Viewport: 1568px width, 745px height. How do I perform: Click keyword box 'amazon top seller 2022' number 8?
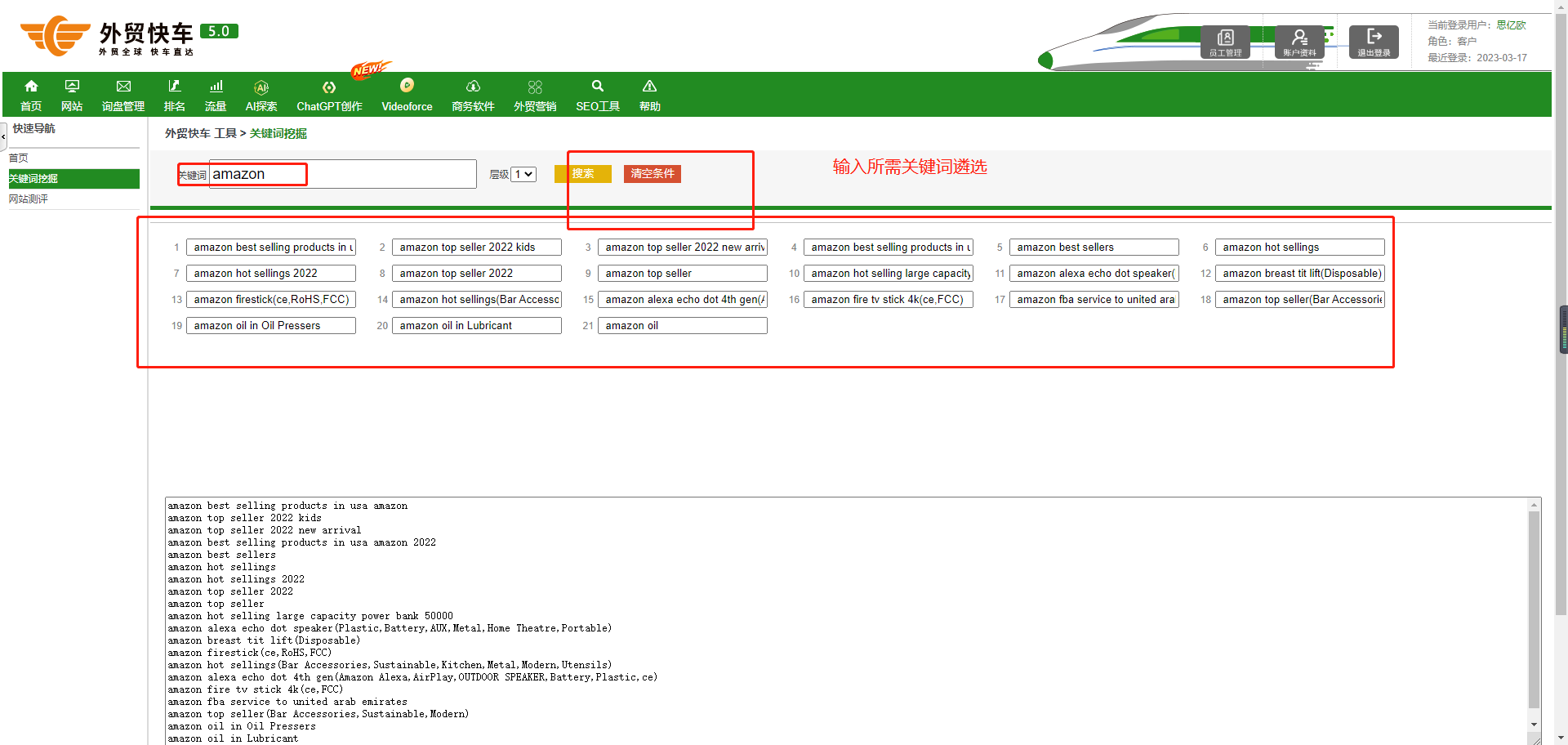pyautogui.click(x=477, y=273)
